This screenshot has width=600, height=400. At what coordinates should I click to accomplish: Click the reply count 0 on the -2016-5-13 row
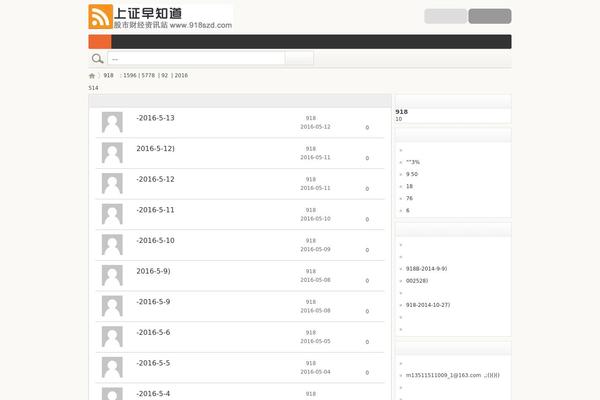point(367,127)
